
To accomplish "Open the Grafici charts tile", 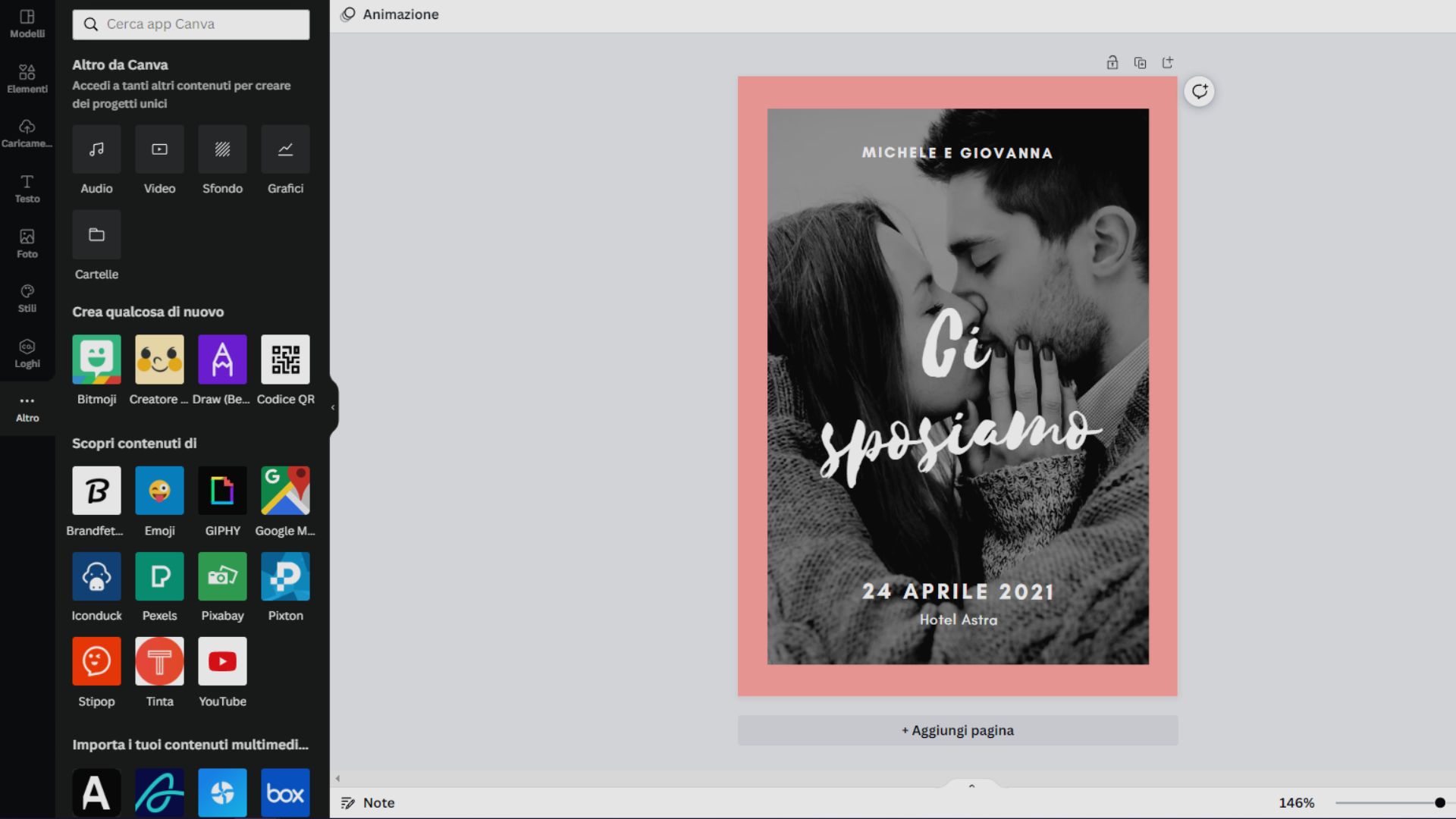I will click(x=285, y=149).
